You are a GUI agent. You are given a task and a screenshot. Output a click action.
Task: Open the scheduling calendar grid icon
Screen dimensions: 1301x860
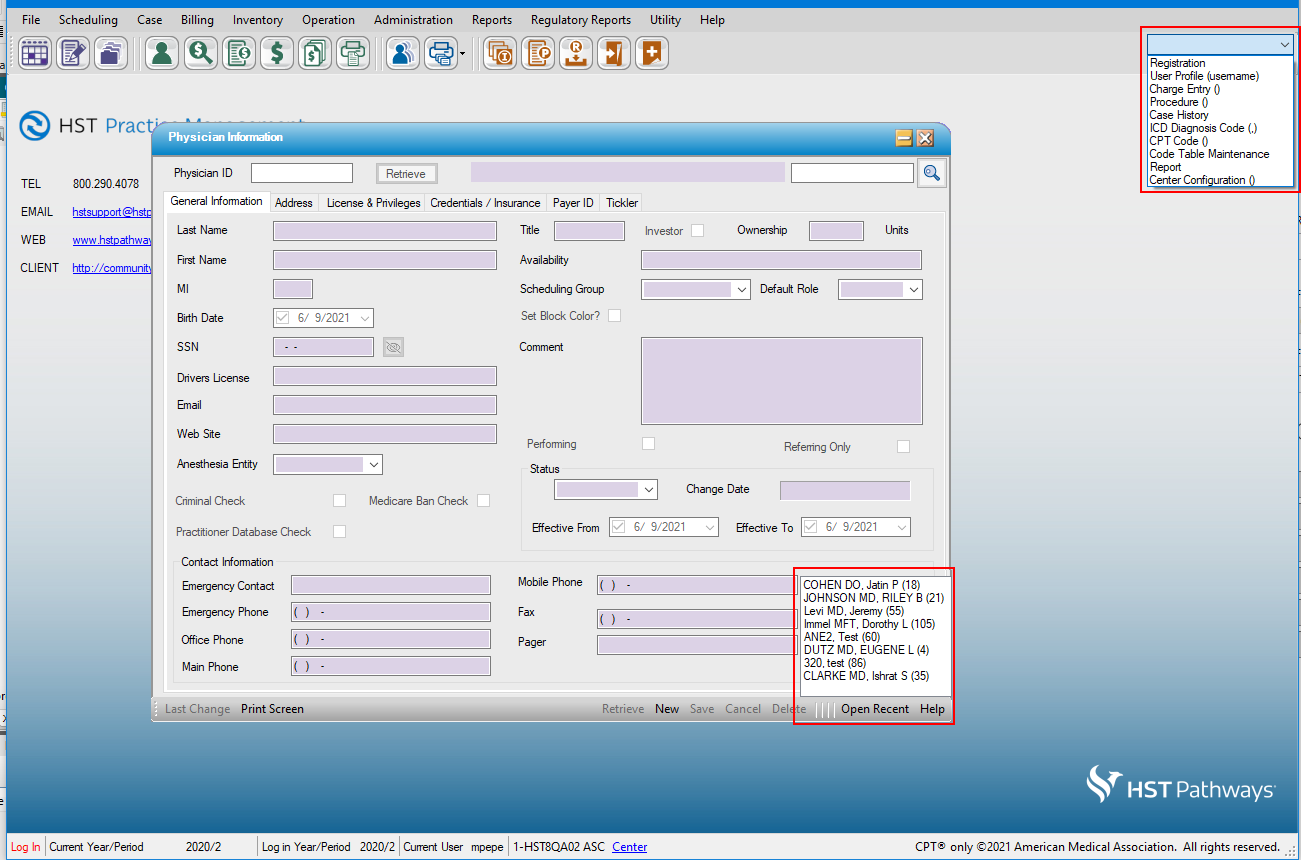point(35,53)
